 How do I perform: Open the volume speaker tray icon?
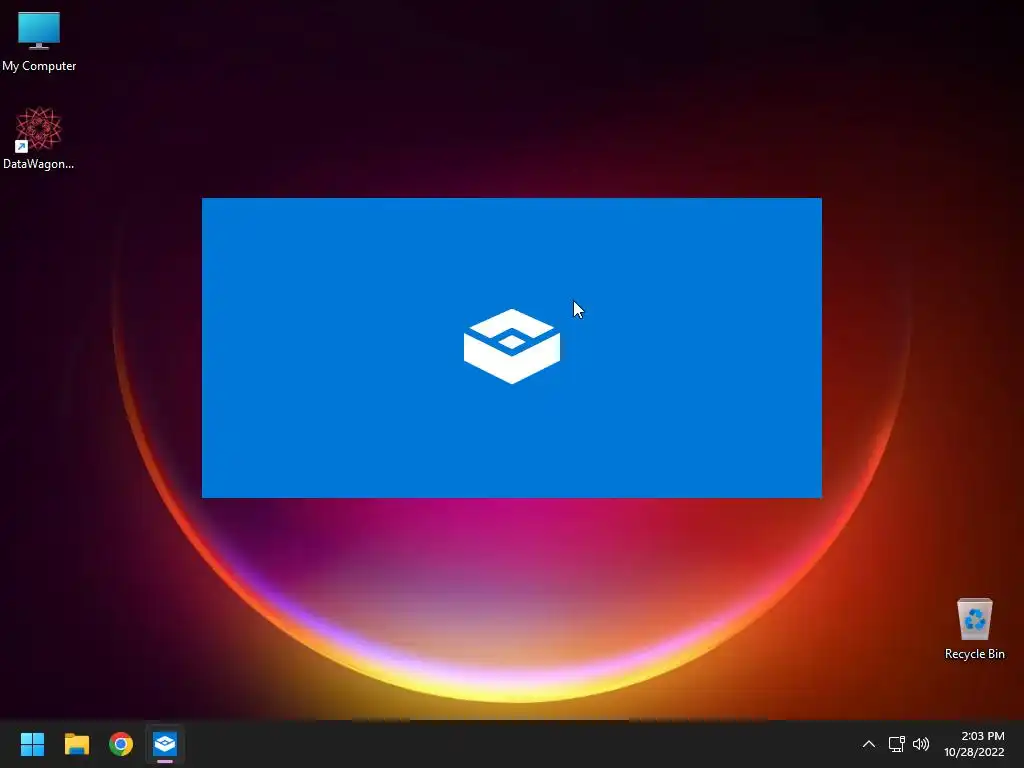(921, 744)
